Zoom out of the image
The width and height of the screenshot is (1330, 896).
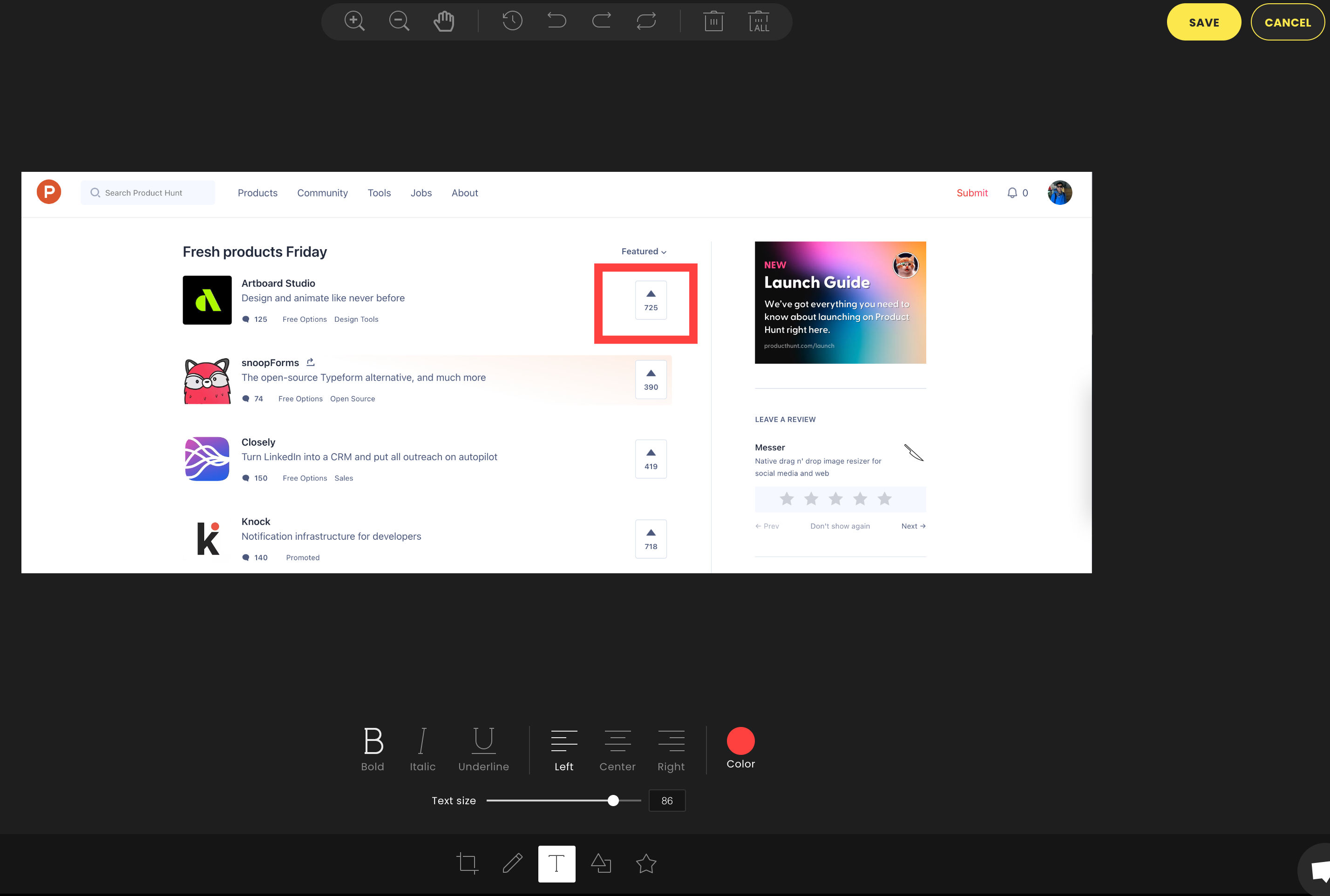tap(399, 21)
